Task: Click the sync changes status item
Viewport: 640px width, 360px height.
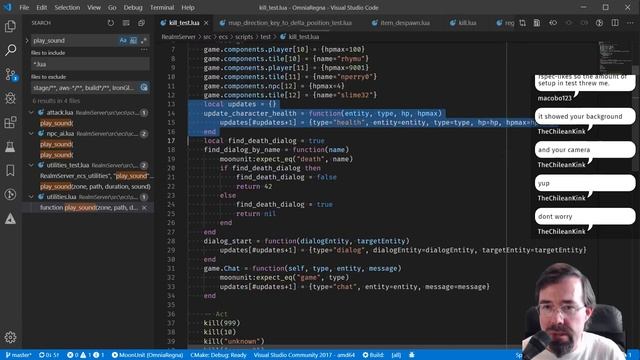Action: (x=49, y=355)
